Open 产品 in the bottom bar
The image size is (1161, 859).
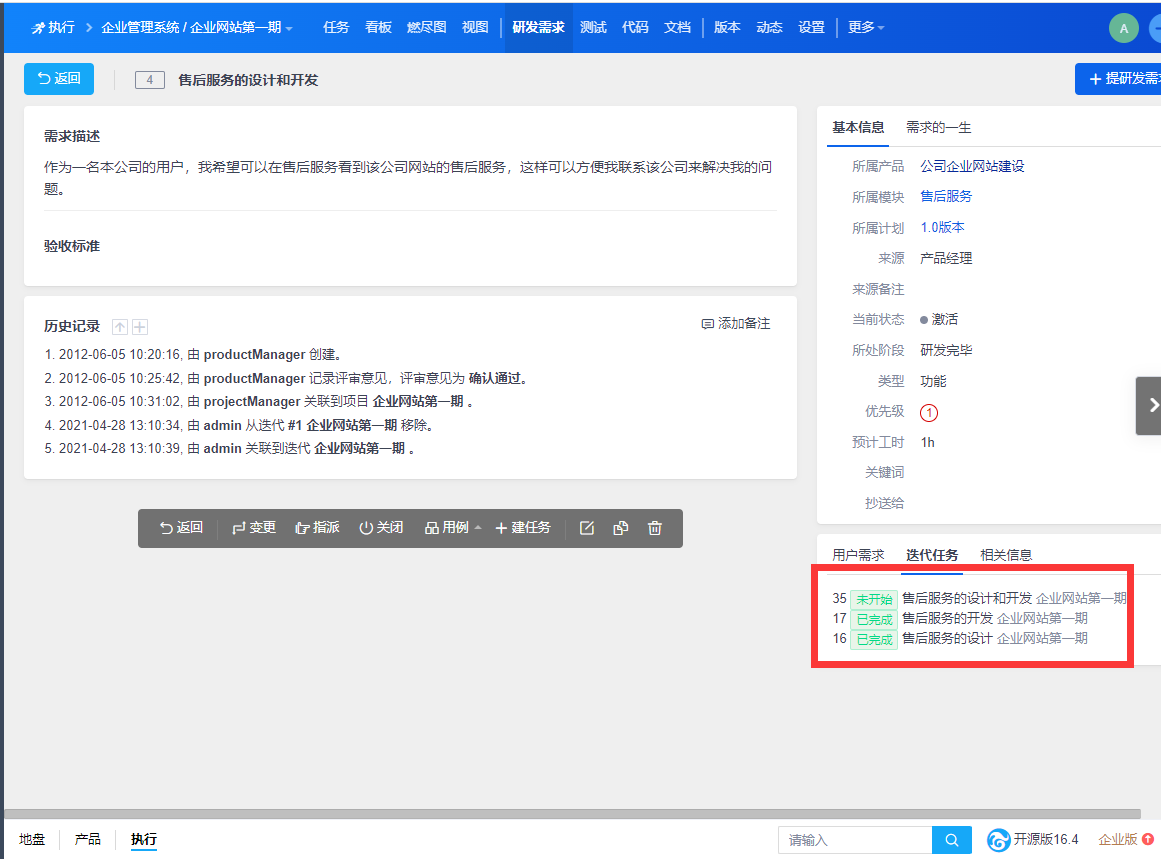pos(87,839)
